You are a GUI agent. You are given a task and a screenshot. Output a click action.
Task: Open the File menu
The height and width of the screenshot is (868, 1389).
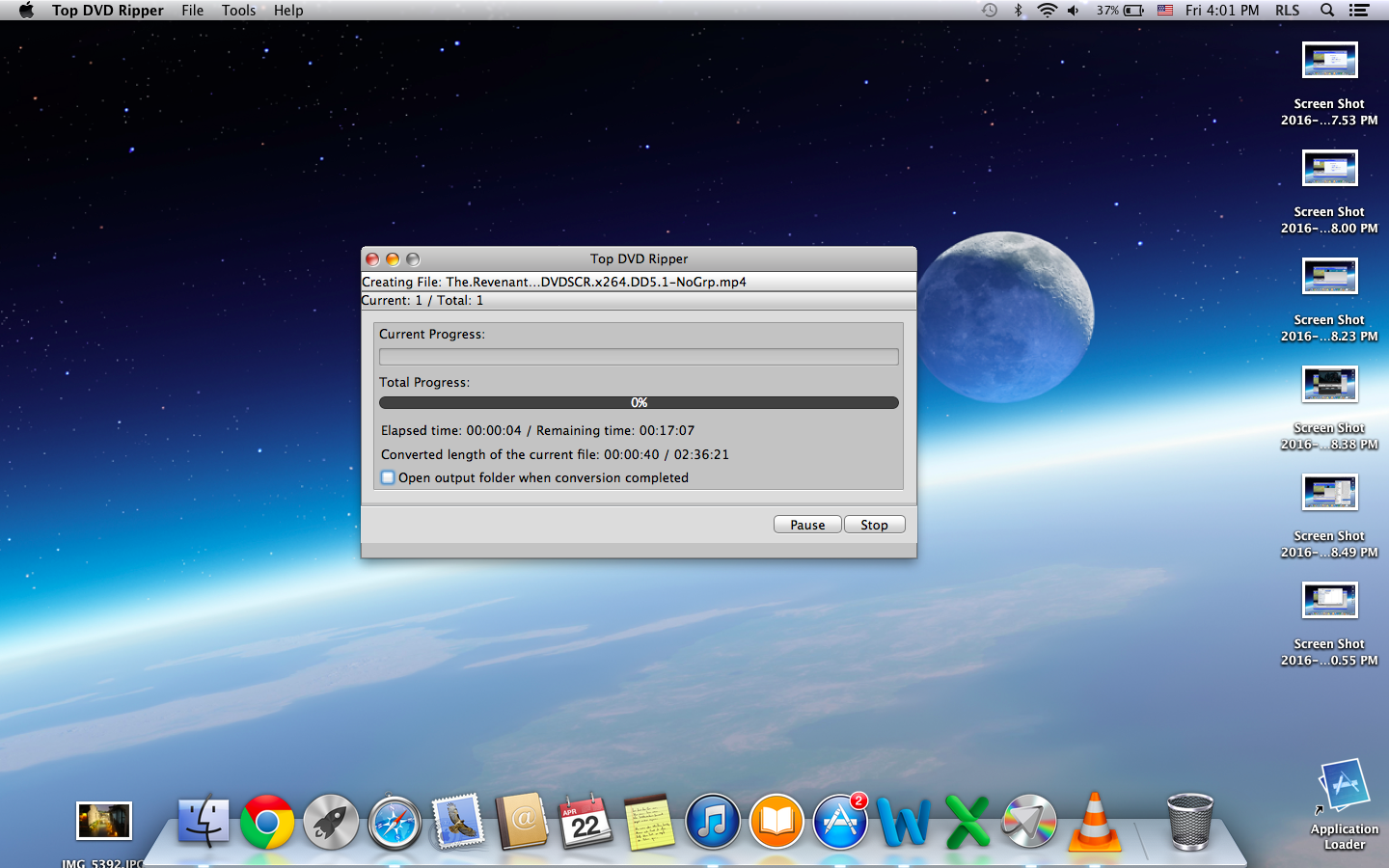(x=193, y=11)
